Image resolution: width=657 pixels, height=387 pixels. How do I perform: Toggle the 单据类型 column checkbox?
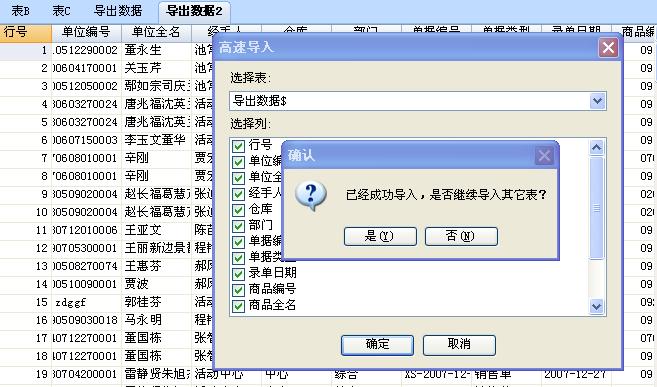click(238, 258)
